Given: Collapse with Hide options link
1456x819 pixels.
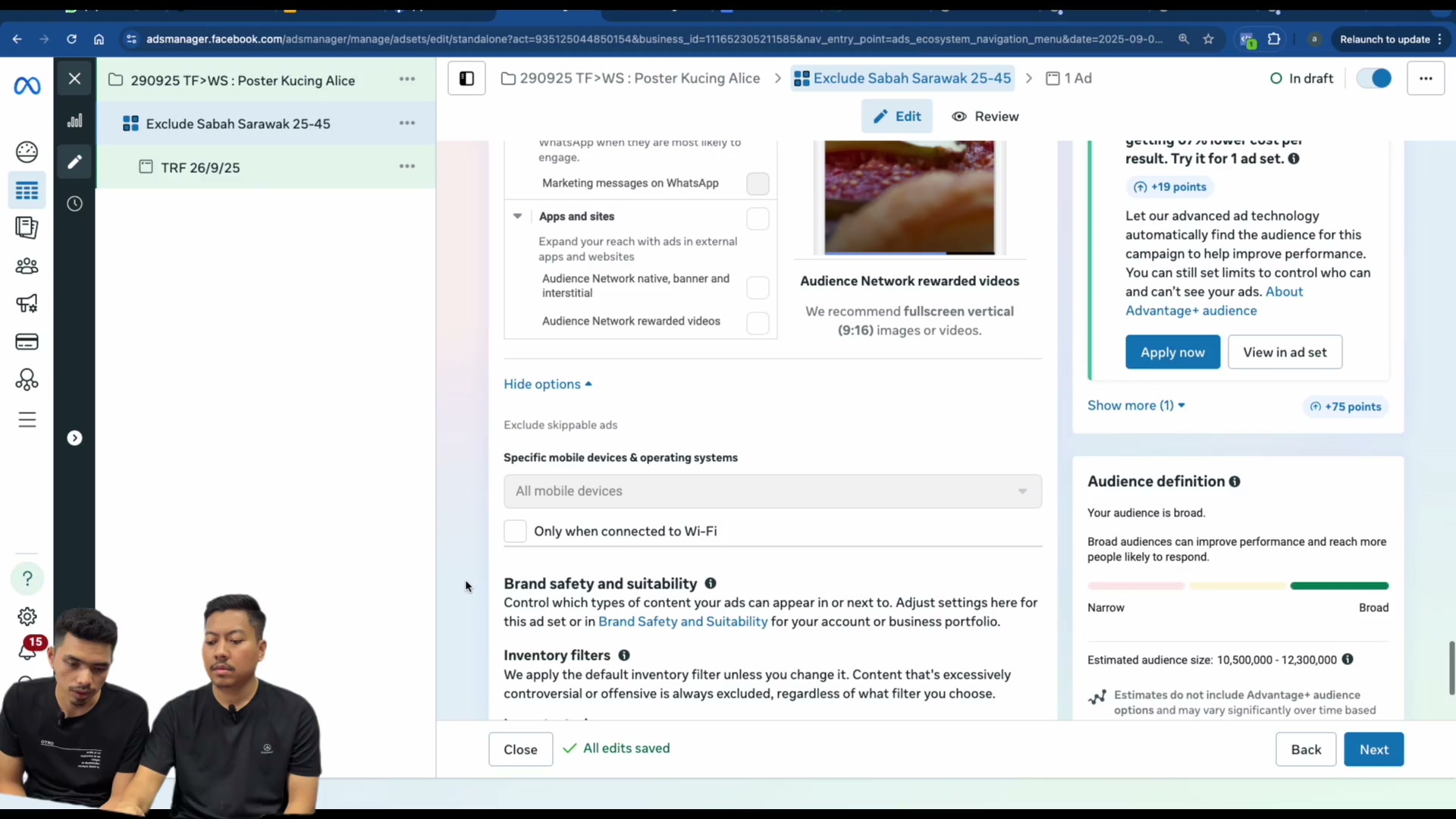Looking at the screenshot, I should (548, 384).
